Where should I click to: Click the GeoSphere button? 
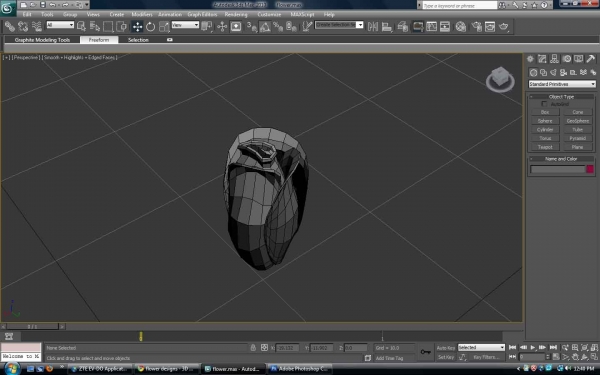click(577, 121)
